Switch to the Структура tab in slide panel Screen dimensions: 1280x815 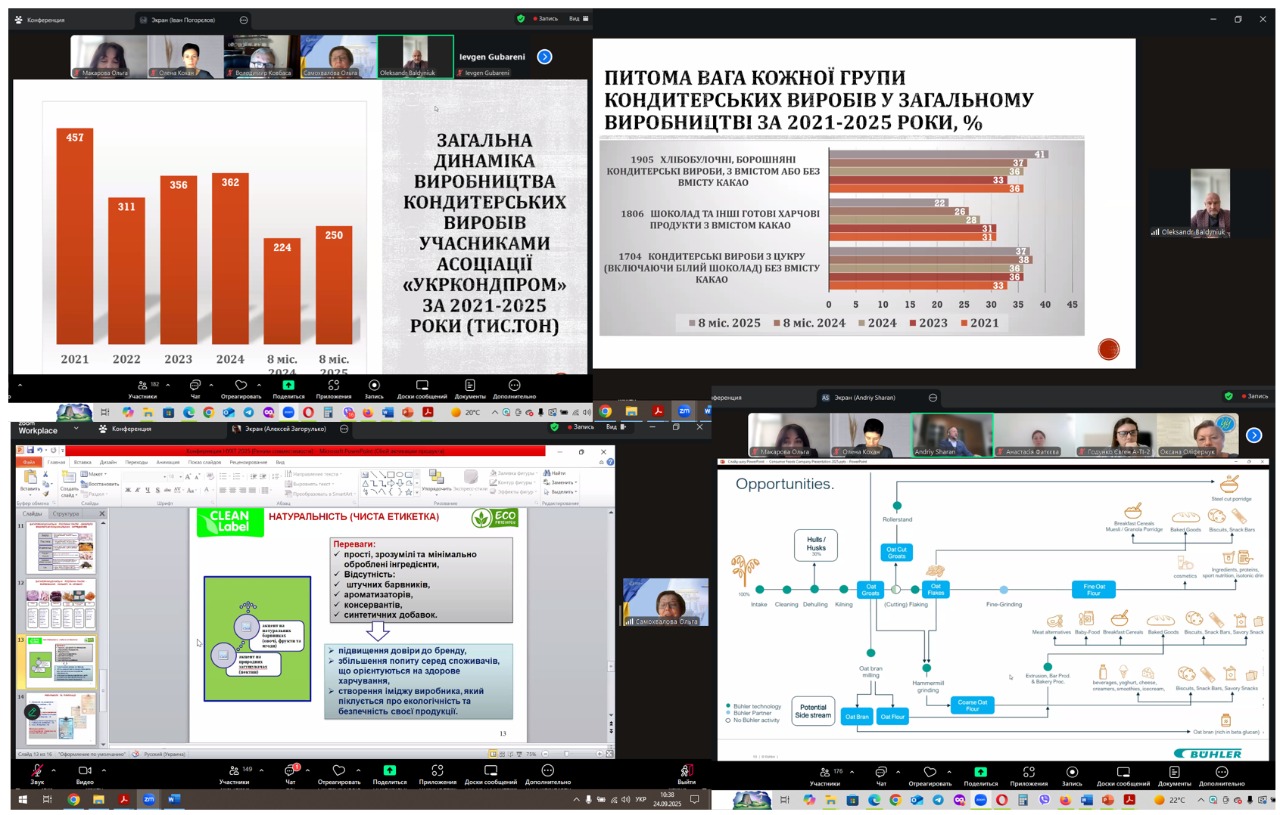[x=66, y=514]
